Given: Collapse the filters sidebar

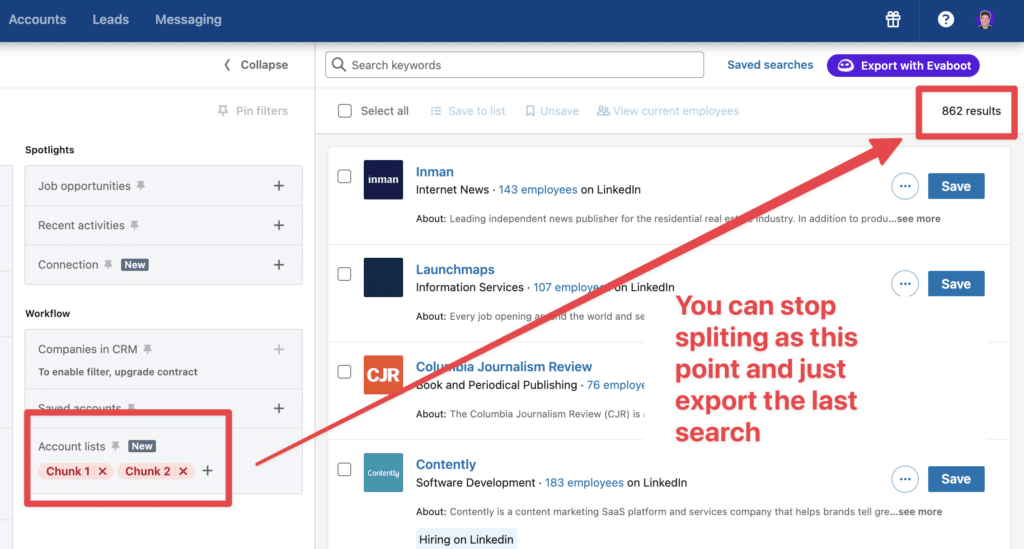Looking at the screenshot, I should pyautogui.click(x=256, y=65).
